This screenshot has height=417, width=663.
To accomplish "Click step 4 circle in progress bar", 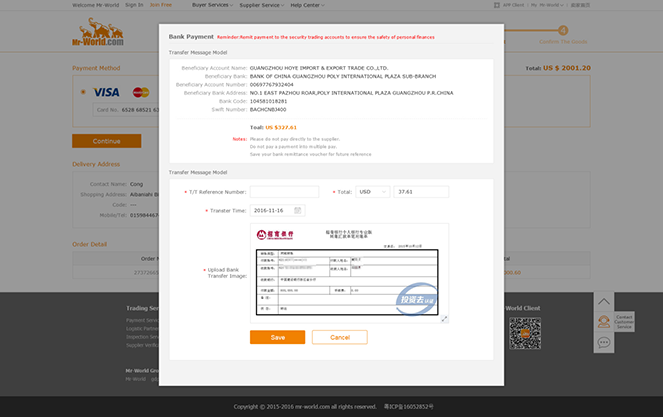I will pyautogui.click(x=563, y=30).
